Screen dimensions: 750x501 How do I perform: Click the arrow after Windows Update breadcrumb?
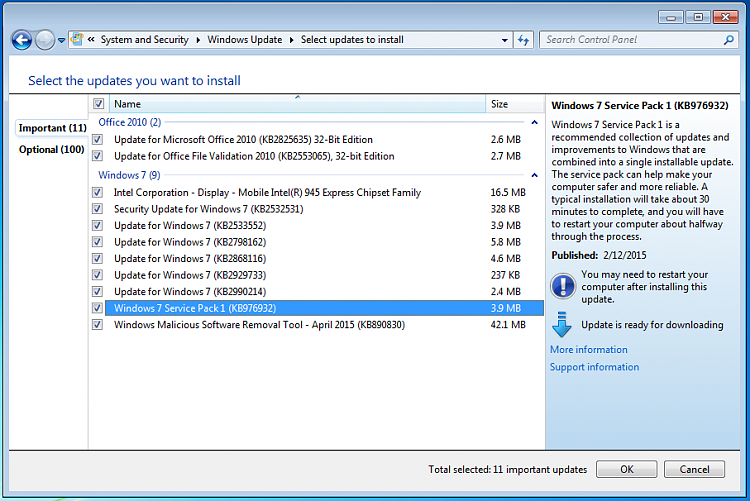[x=291, y=40]
